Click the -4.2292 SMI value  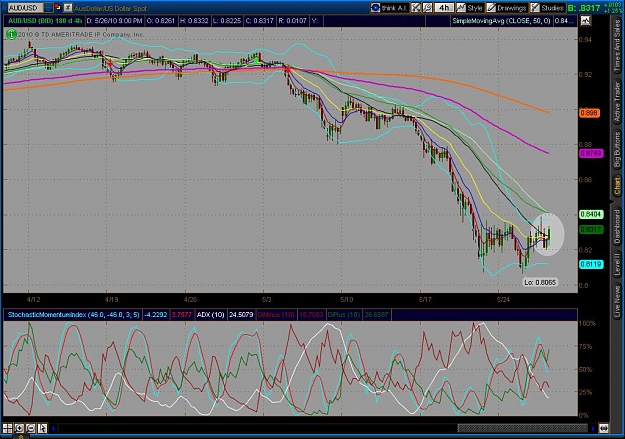(x=155, y=315)
